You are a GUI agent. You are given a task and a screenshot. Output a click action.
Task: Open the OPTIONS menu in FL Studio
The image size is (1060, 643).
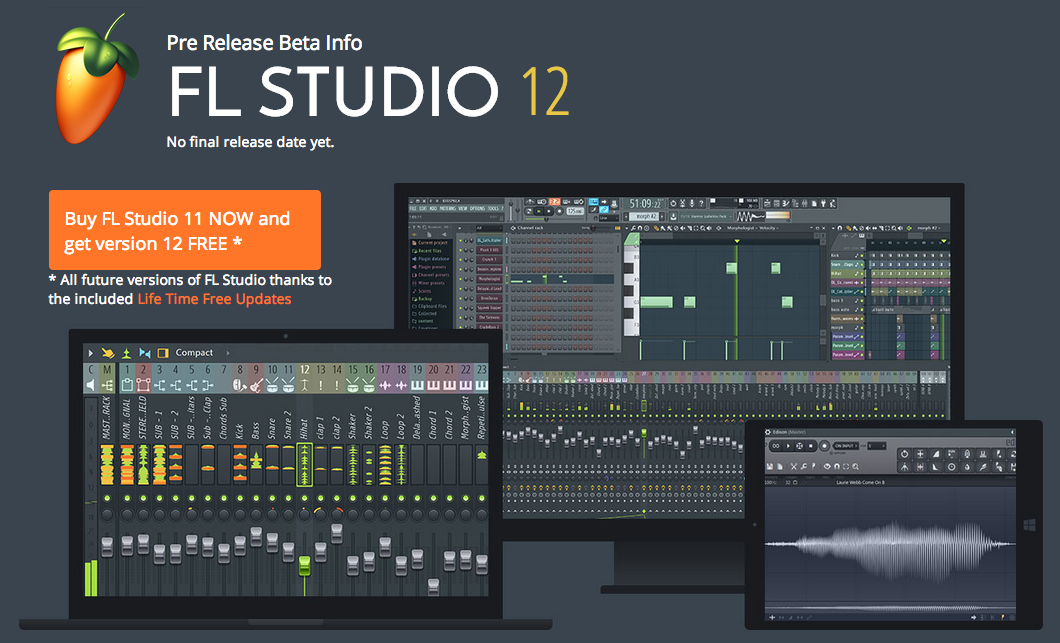(x=477, y=208)
